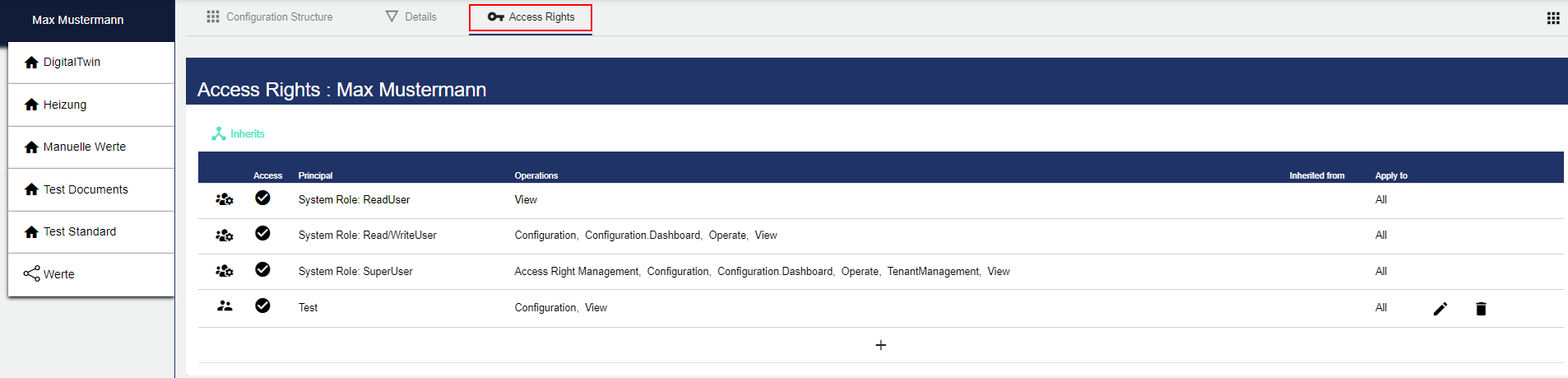The image size is (1568, 378).
Task: Click the All value in Test row
Action: pos(1381,308)
